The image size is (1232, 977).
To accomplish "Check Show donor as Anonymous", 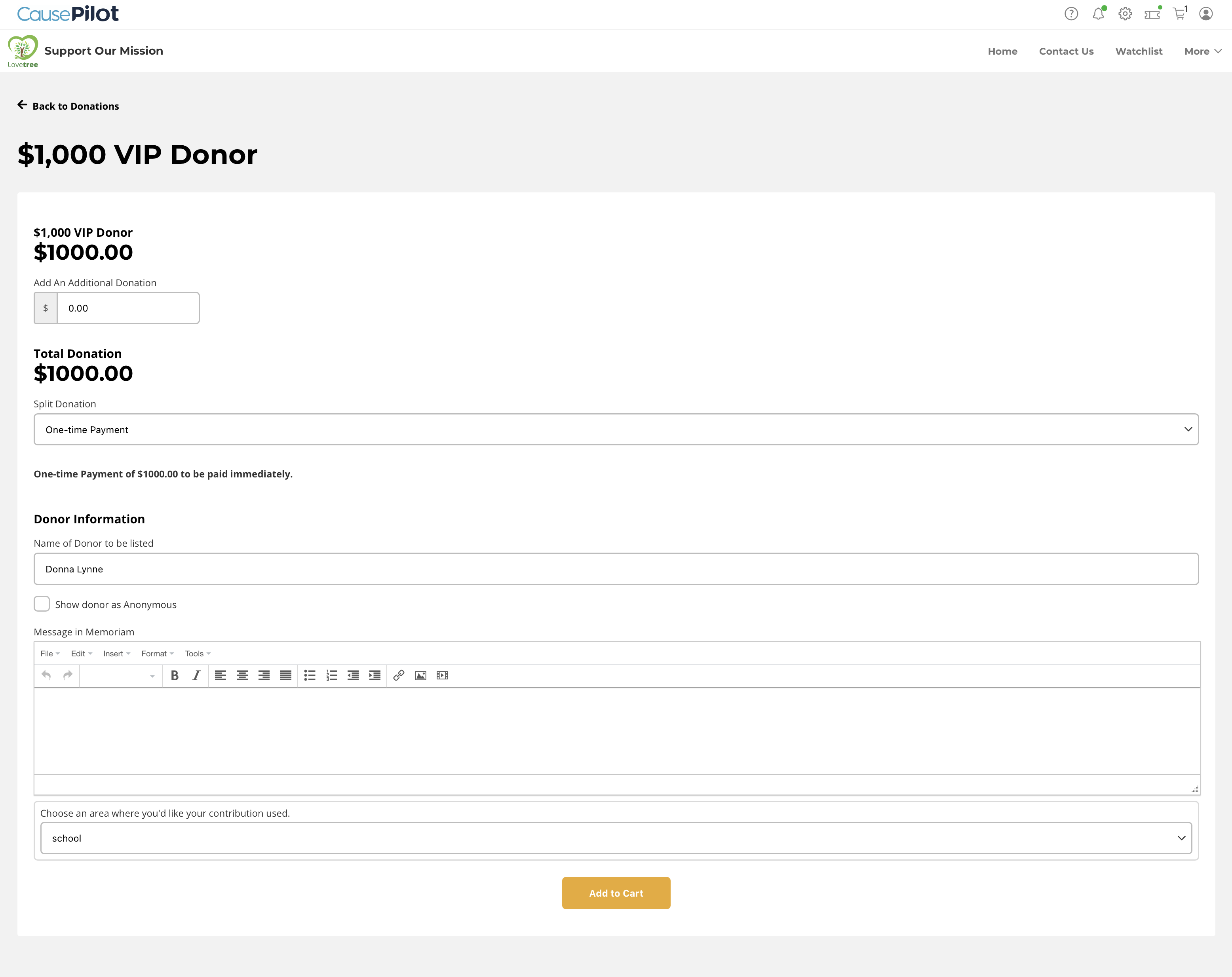I will pos(42,604).
